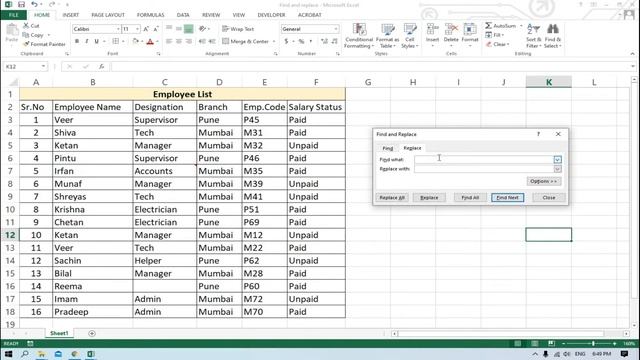
Task: Switch to the FORMULAS ribbon tab
Action: 150,15
